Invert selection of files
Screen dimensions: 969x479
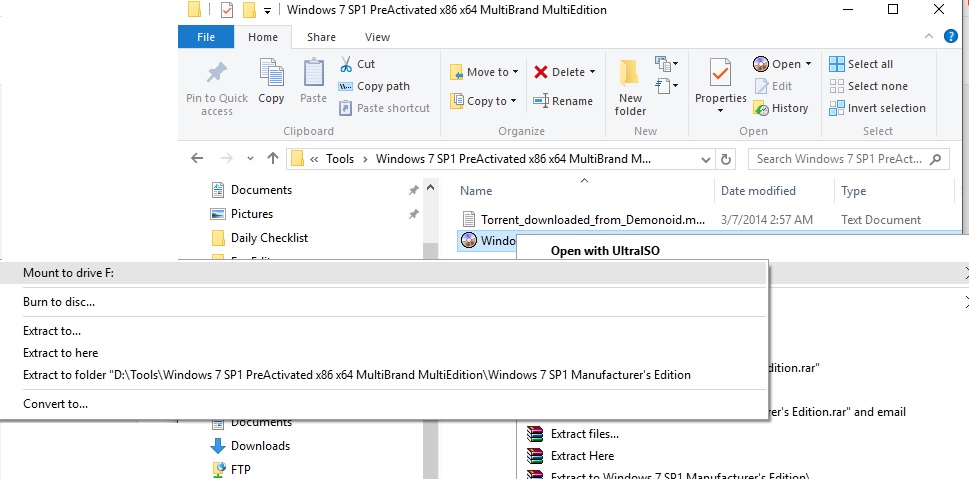tap(878, 108)
